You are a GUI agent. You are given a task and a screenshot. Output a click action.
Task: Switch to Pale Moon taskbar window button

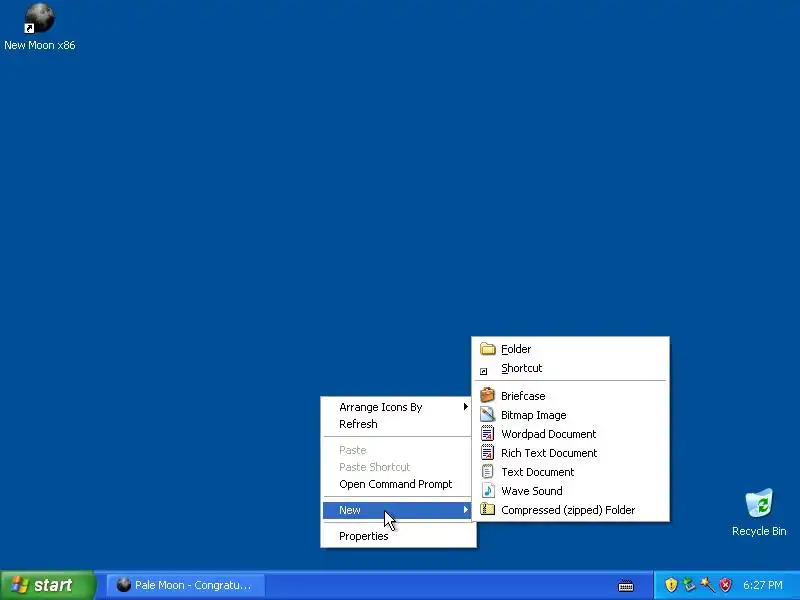click(186, 585)
